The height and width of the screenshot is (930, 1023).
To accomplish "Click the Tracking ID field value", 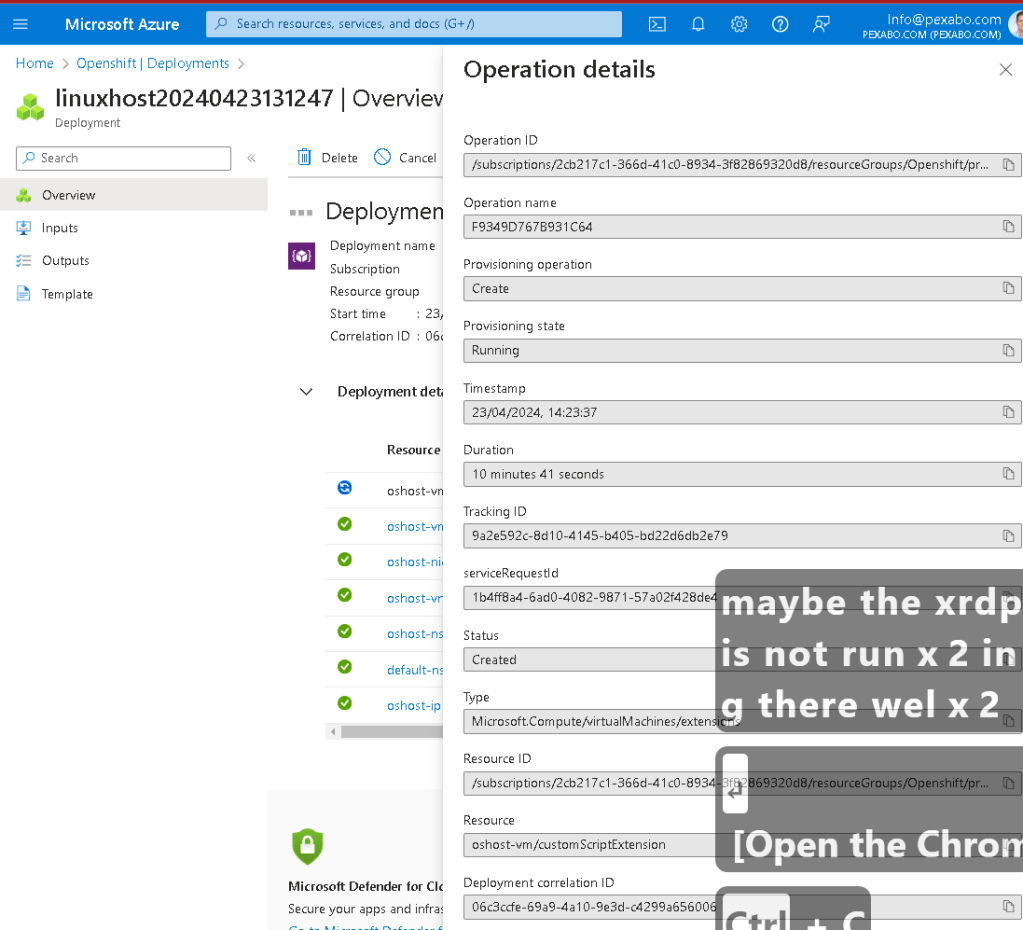I will [x=742, y=536].
